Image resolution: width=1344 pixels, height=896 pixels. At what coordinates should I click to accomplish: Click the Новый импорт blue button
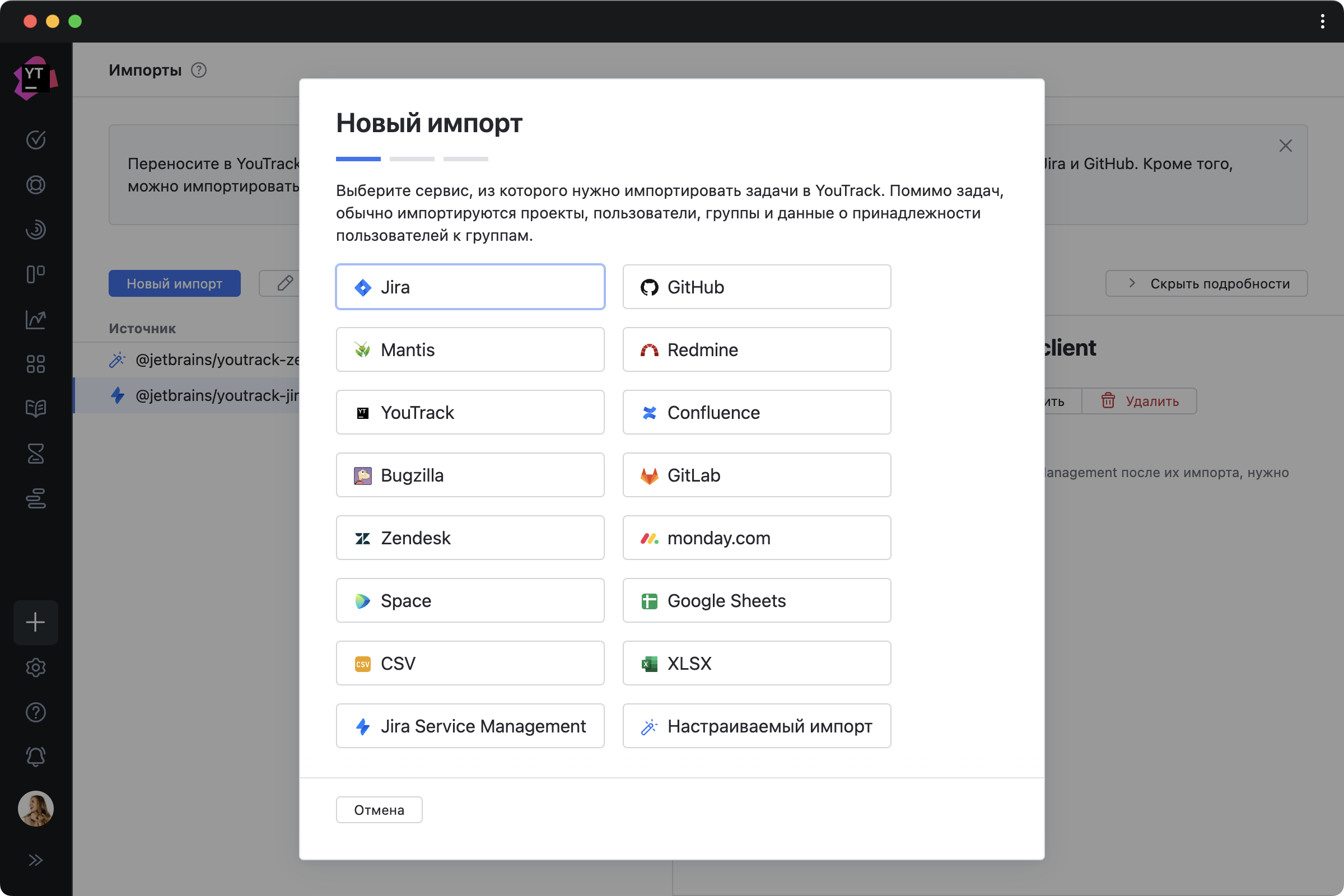[174, 283]
